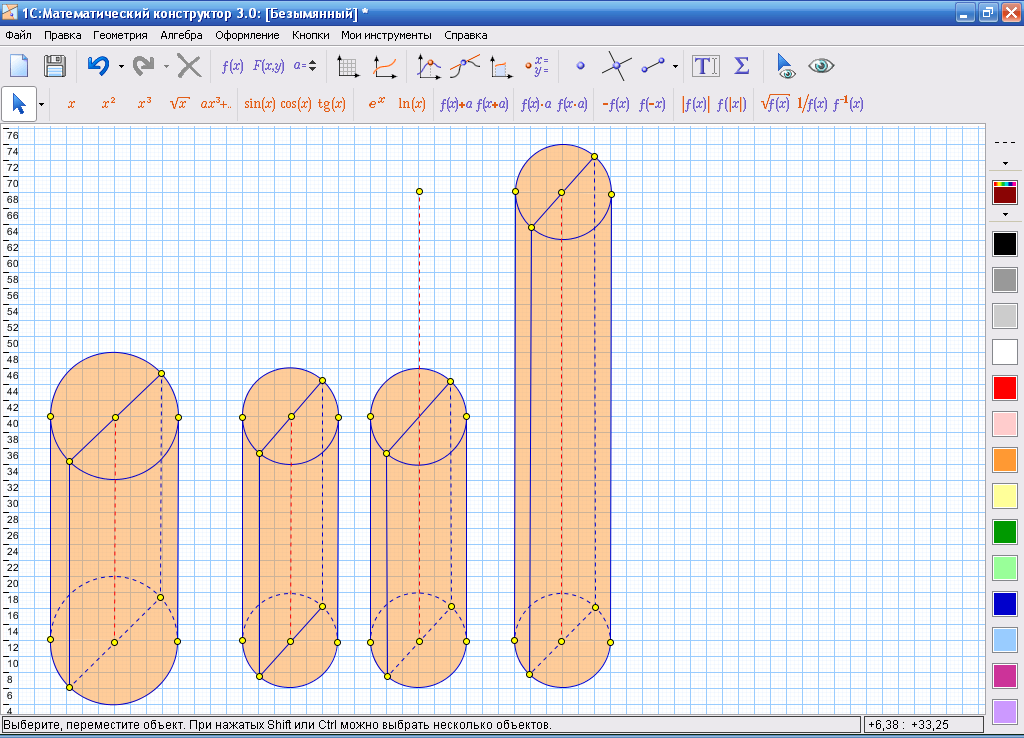Click the Sigma sum tool
This screenshot has height=738, width=1024.
(741, 66)
